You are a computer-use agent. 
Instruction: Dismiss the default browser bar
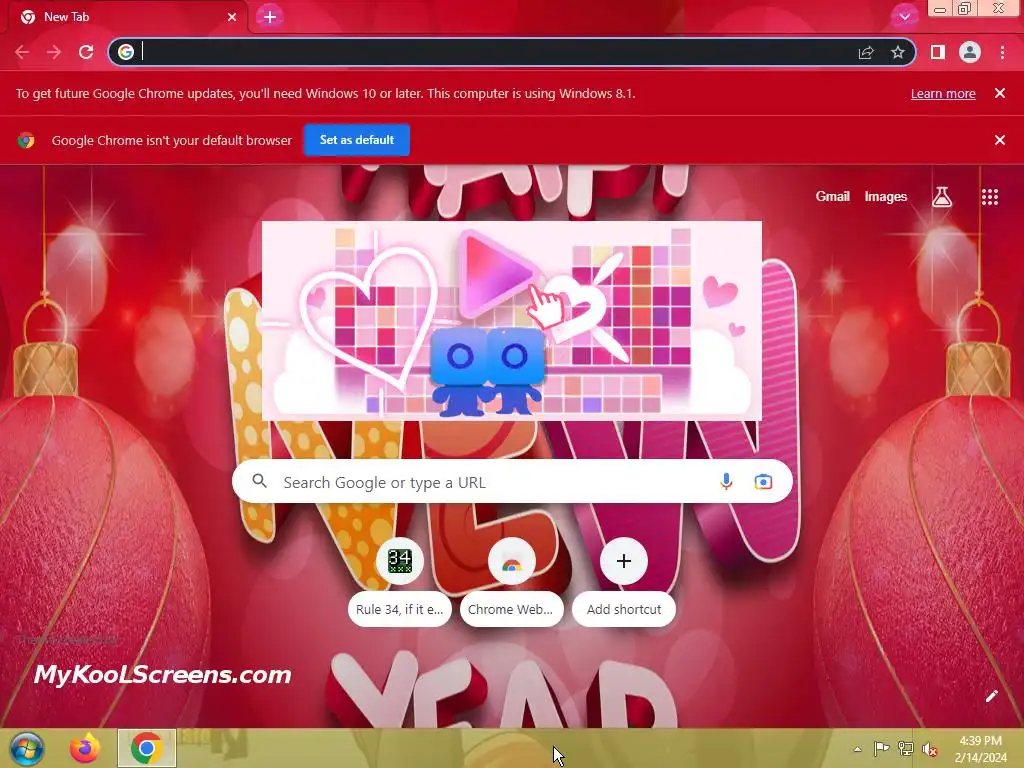1000,140
